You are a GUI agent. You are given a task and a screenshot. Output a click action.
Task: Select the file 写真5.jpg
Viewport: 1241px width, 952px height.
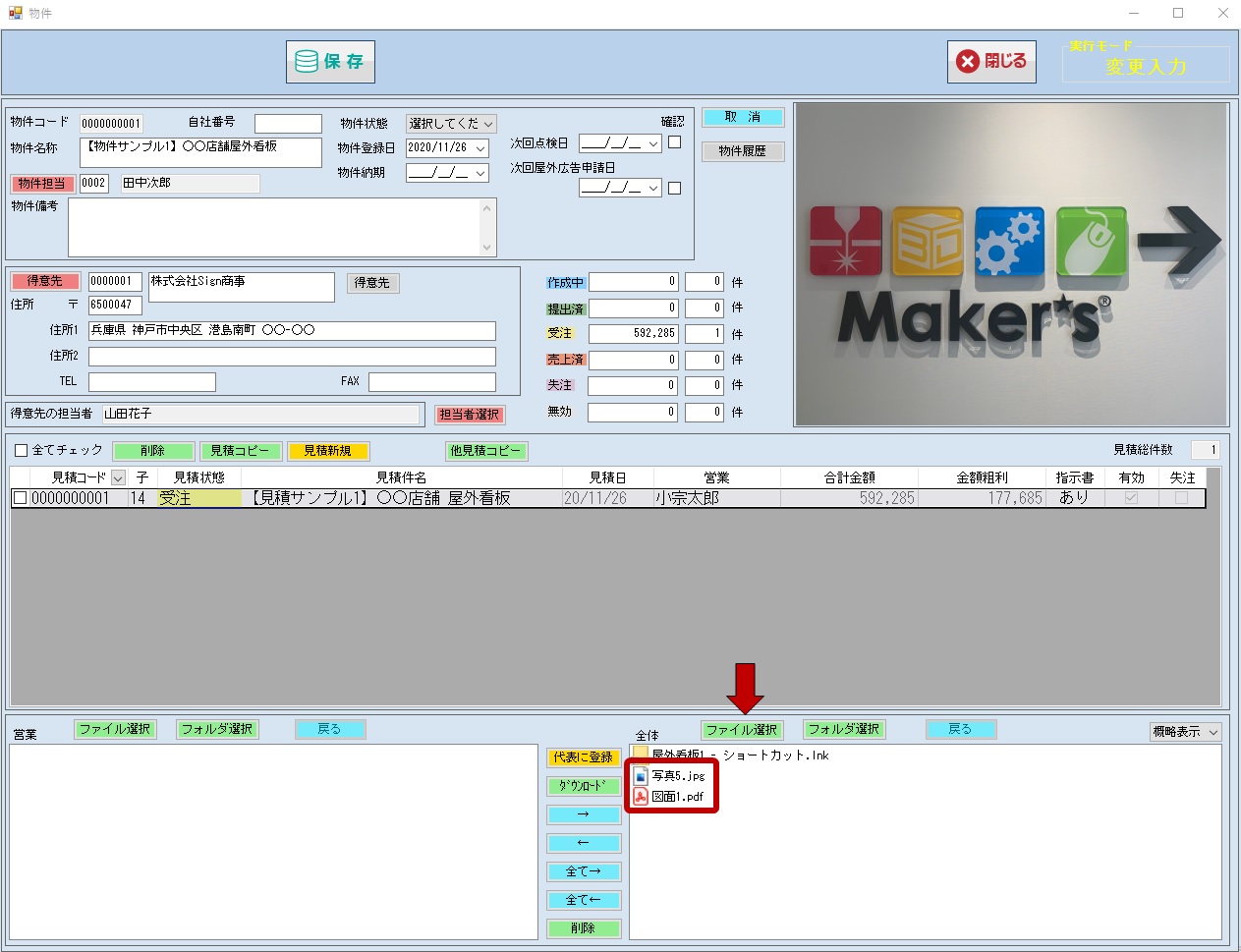click(x=679, y=776)
